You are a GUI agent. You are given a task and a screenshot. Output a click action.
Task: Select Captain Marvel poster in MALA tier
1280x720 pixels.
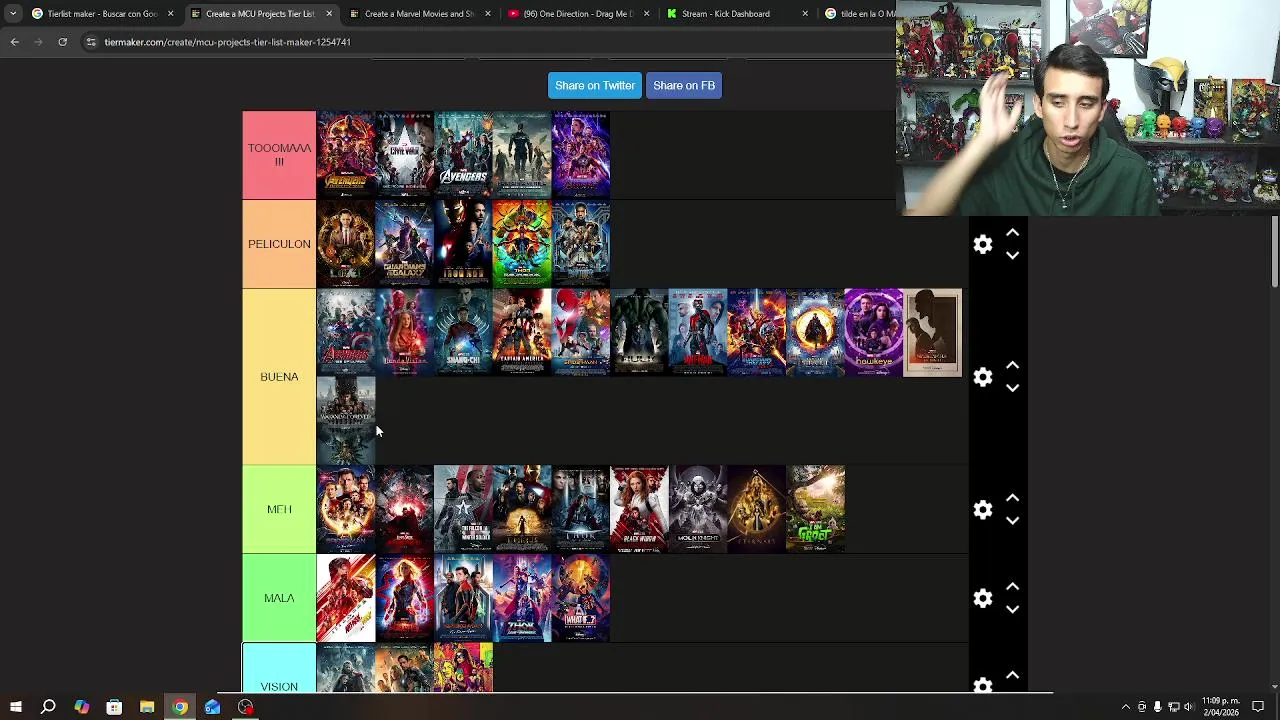click(404, 598)
